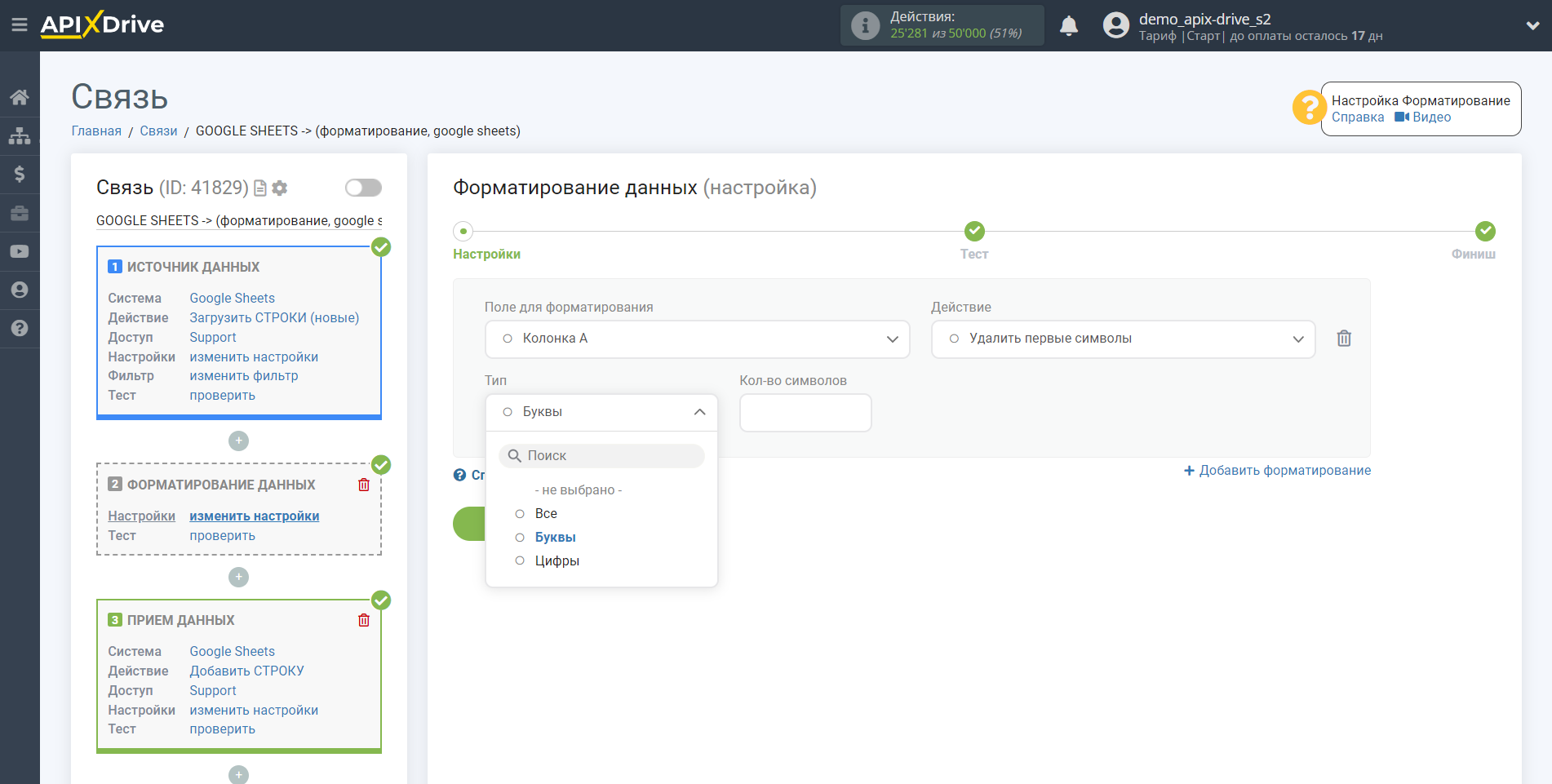Screen dimensions: 1552x784
Task: Click Support in Прием данных
Action: click(x=213, y=690)
